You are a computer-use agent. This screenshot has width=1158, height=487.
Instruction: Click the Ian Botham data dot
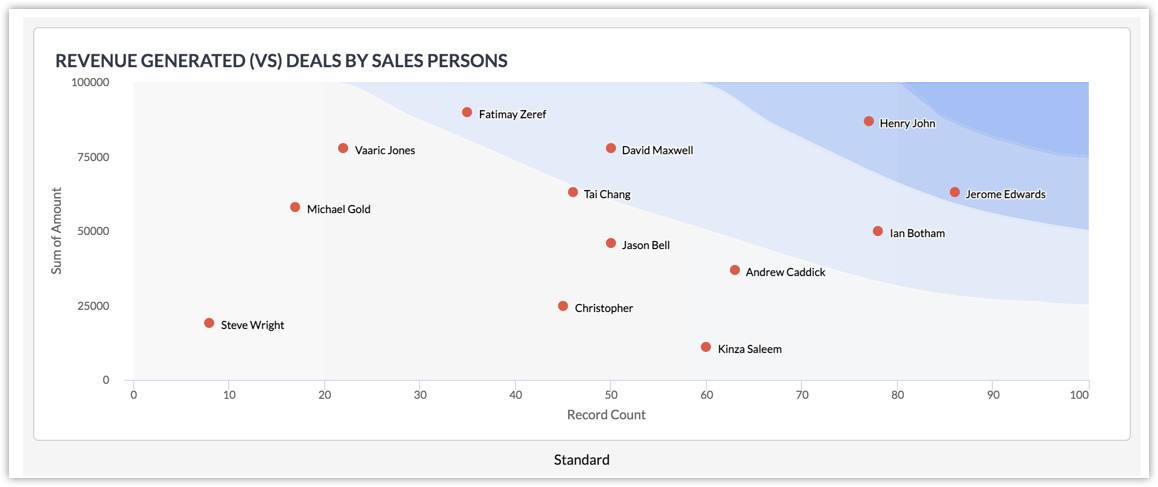click(878, 231)
